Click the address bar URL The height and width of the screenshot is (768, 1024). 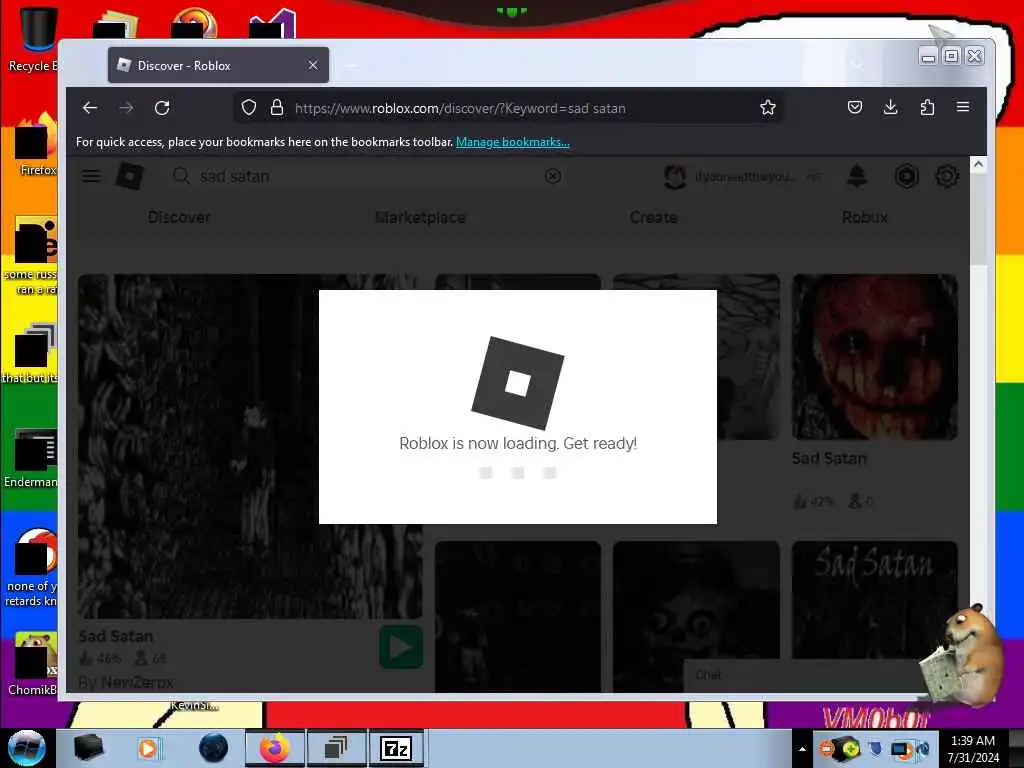460,108
